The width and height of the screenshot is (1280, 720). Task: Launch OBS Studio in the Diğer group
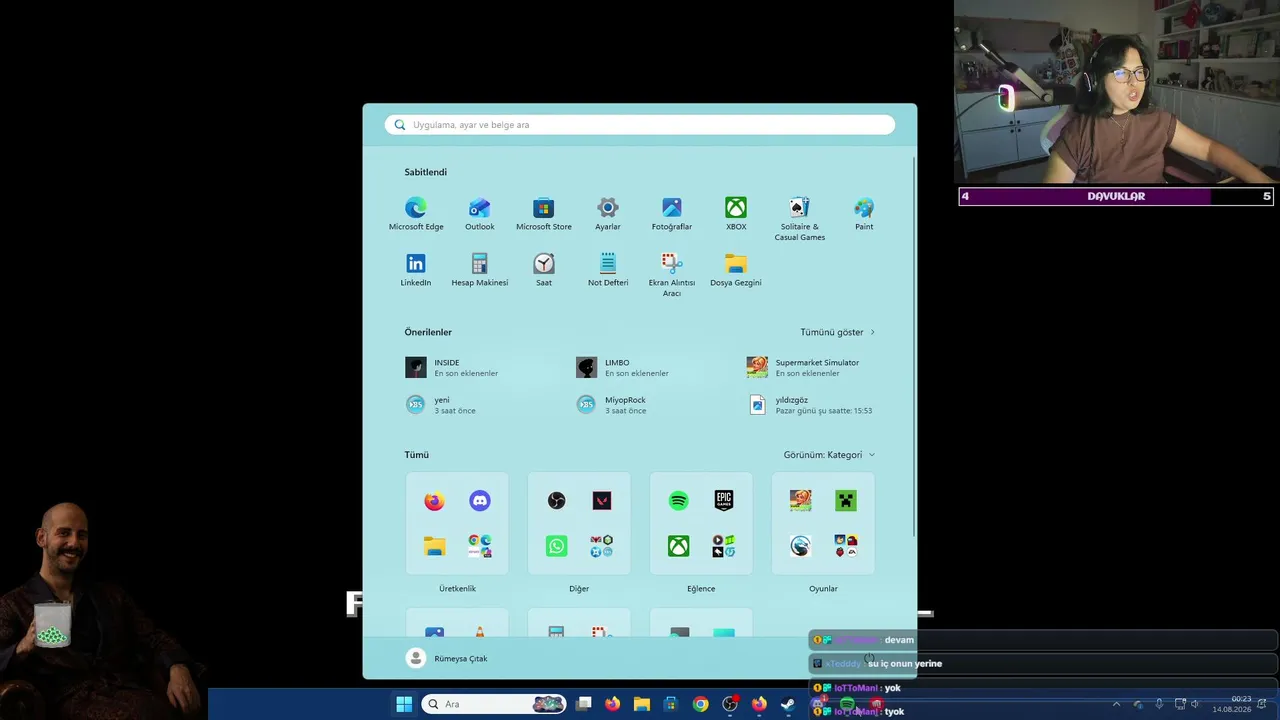557,501
